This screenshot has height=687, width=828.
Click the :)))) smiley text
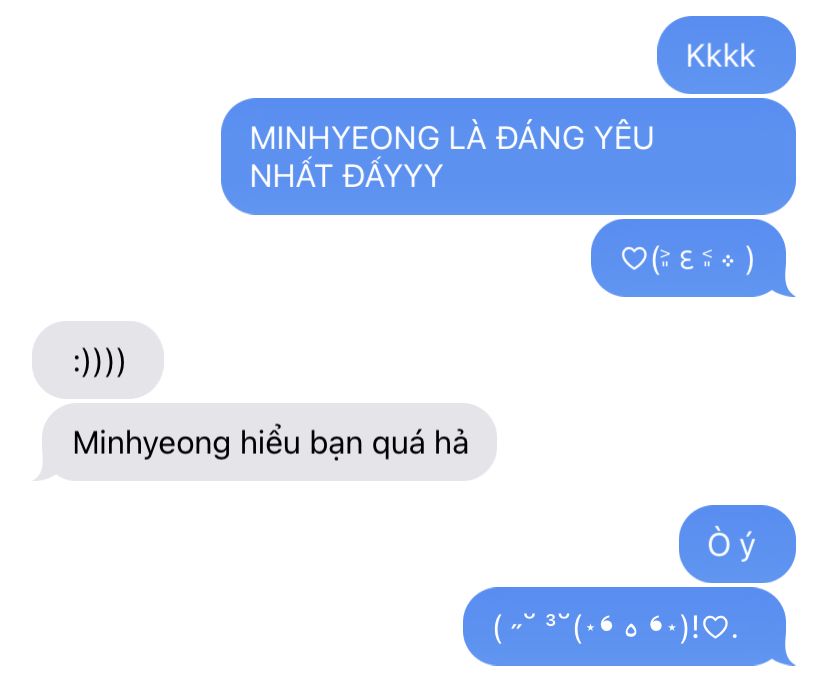pos(99,362)
